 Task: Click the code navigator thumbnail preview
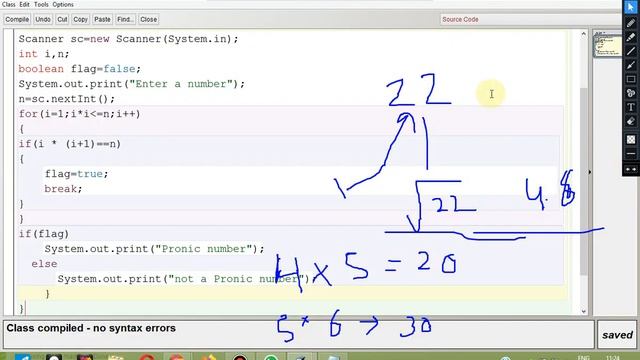pos(607,45)
